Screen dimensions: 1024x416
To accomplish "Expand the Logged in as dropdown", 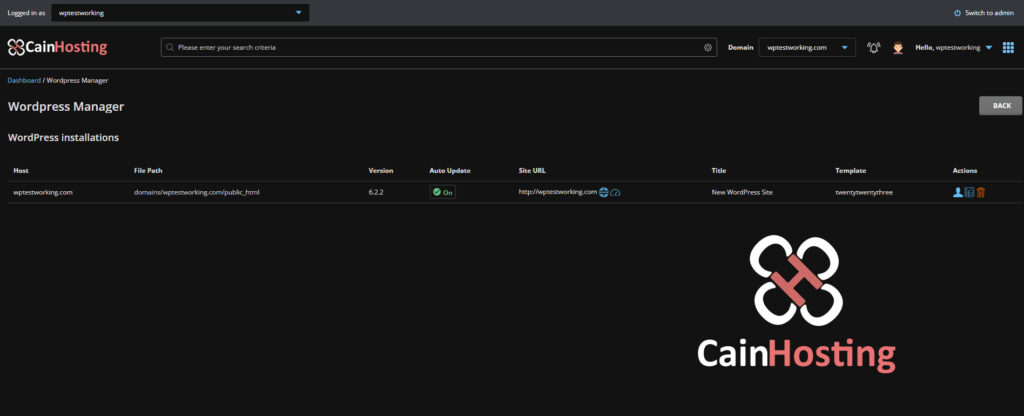I will pos(180,12).
